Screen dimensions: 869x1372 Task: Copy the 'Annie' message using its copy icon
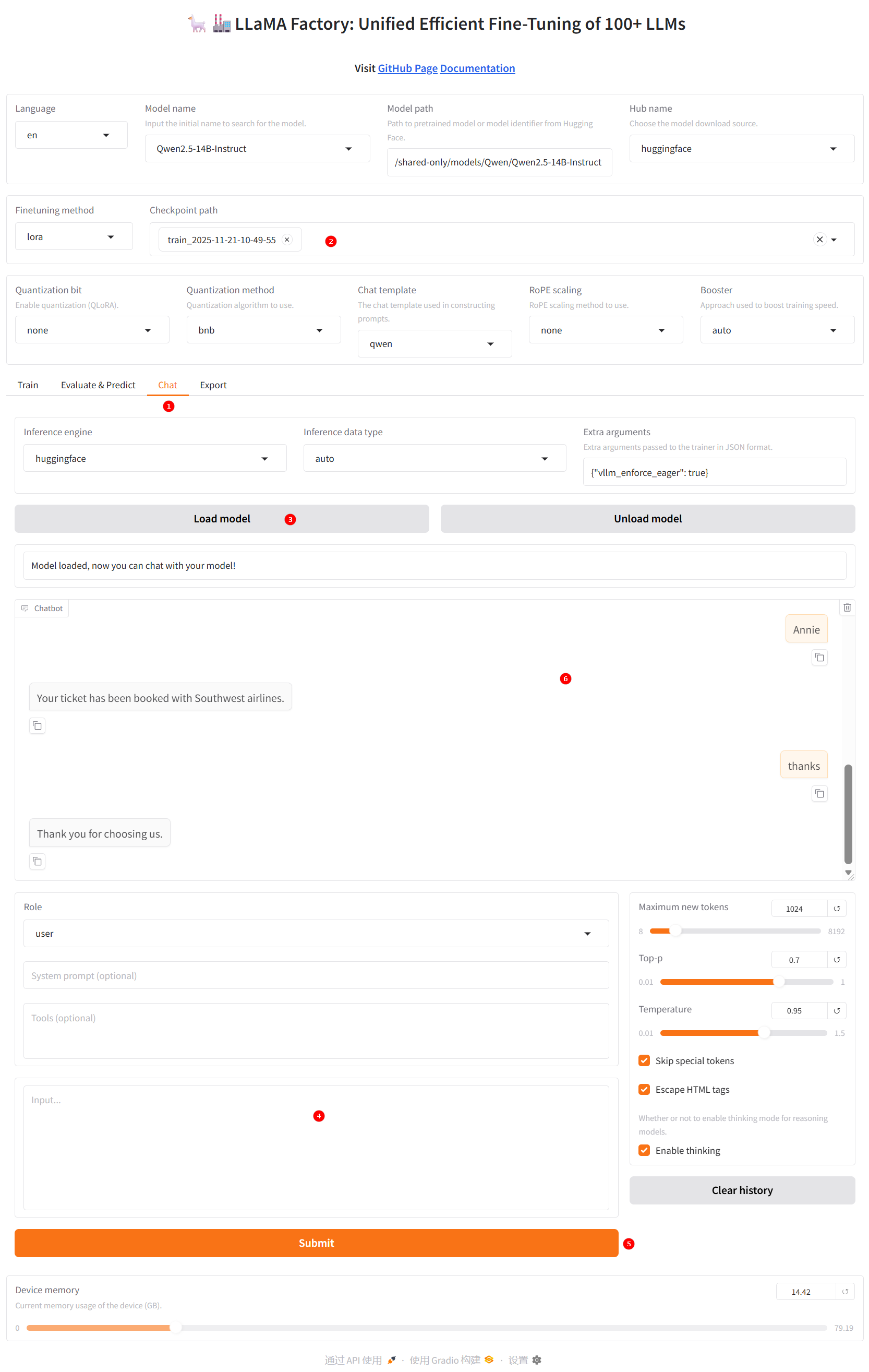coord(819,658)
